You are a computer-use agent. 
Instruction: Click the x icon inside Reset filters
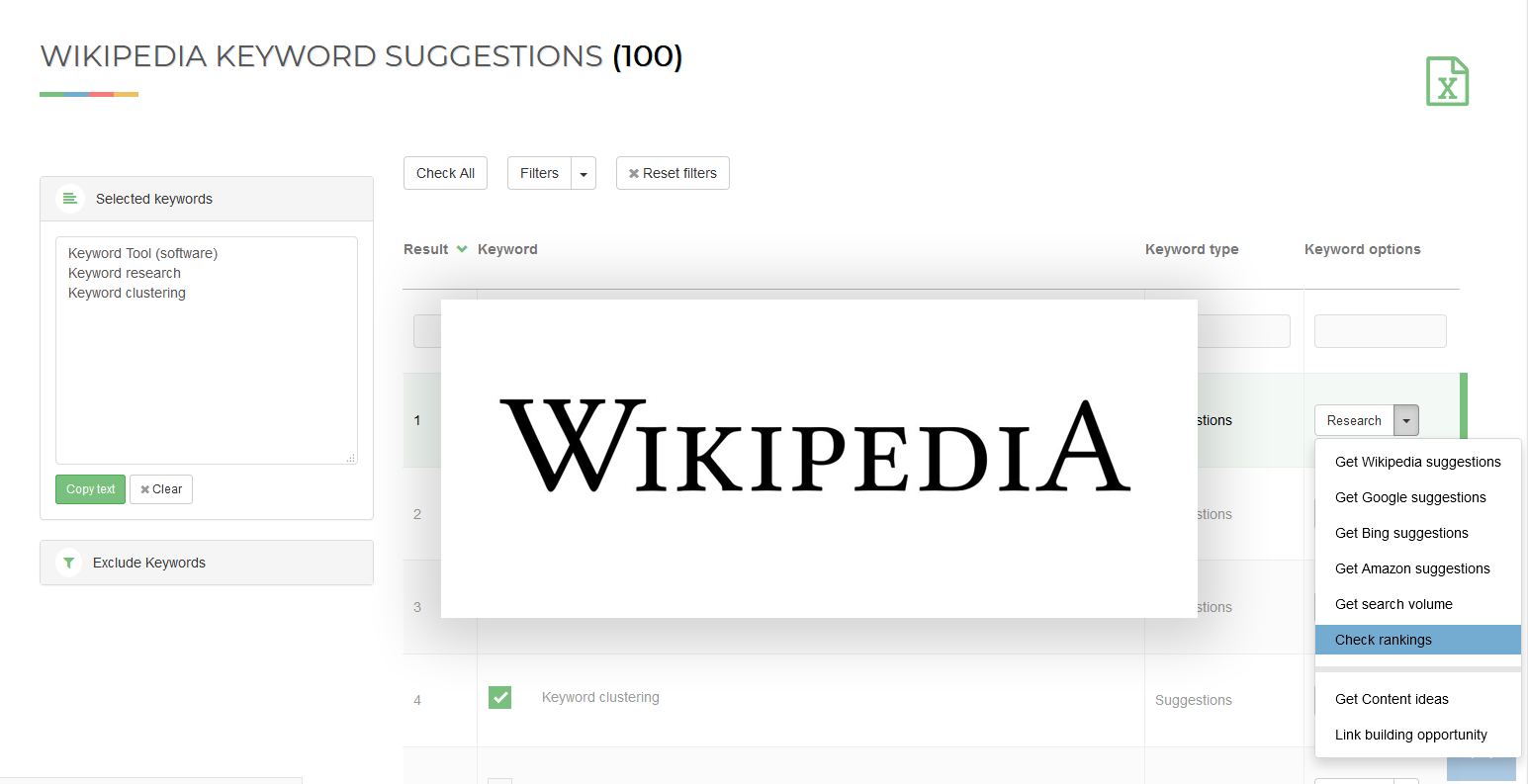[634, 173]
